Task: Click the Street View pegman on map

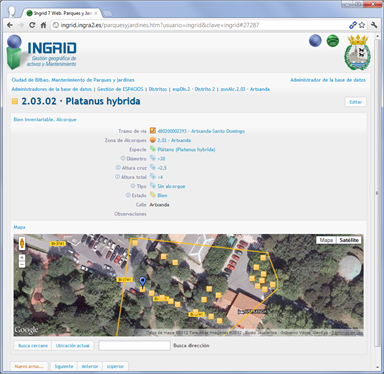Action: point(22,243)
